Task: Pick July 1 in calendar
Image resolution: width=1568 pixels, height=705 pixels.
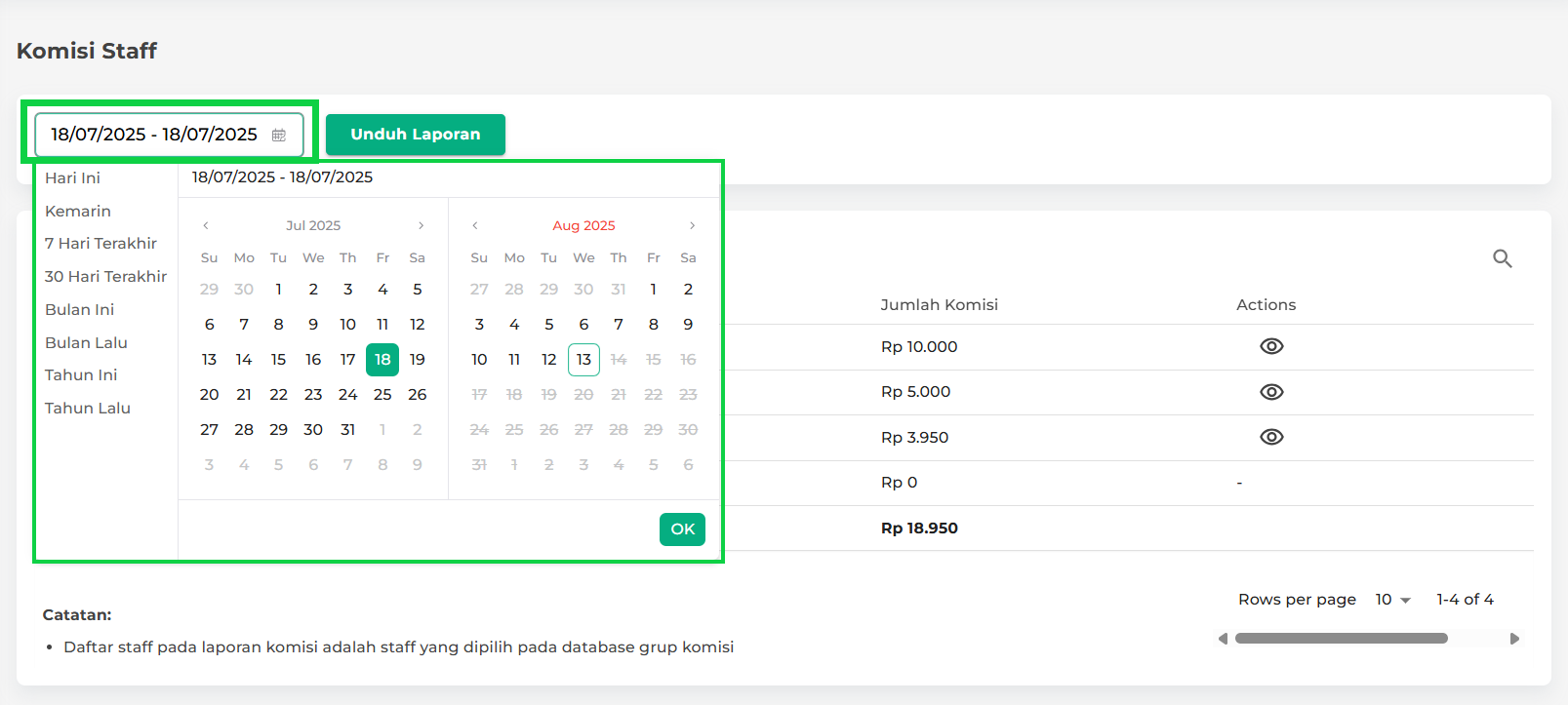Action: coord(279,290)
